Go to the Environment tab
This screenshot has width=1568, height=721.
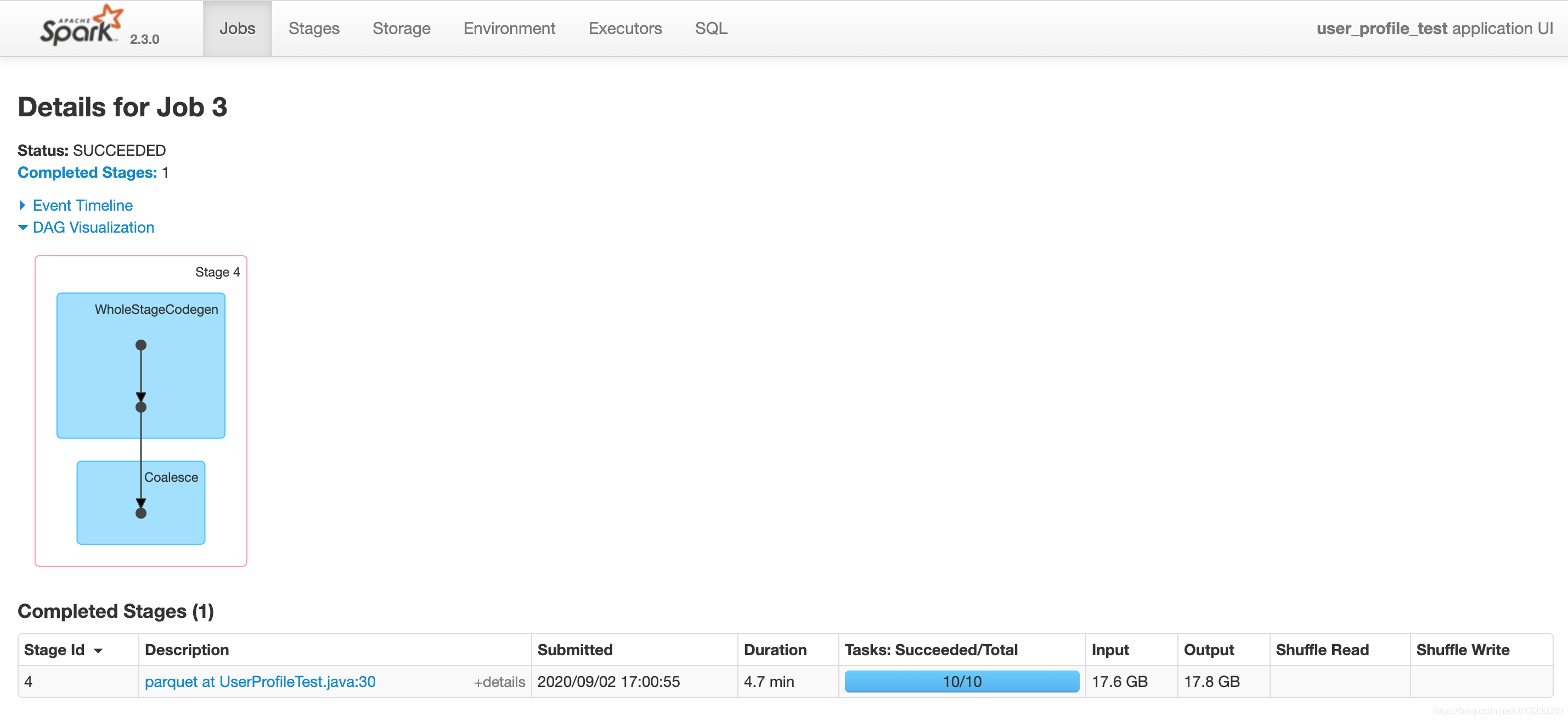click(x=510, y=29)
